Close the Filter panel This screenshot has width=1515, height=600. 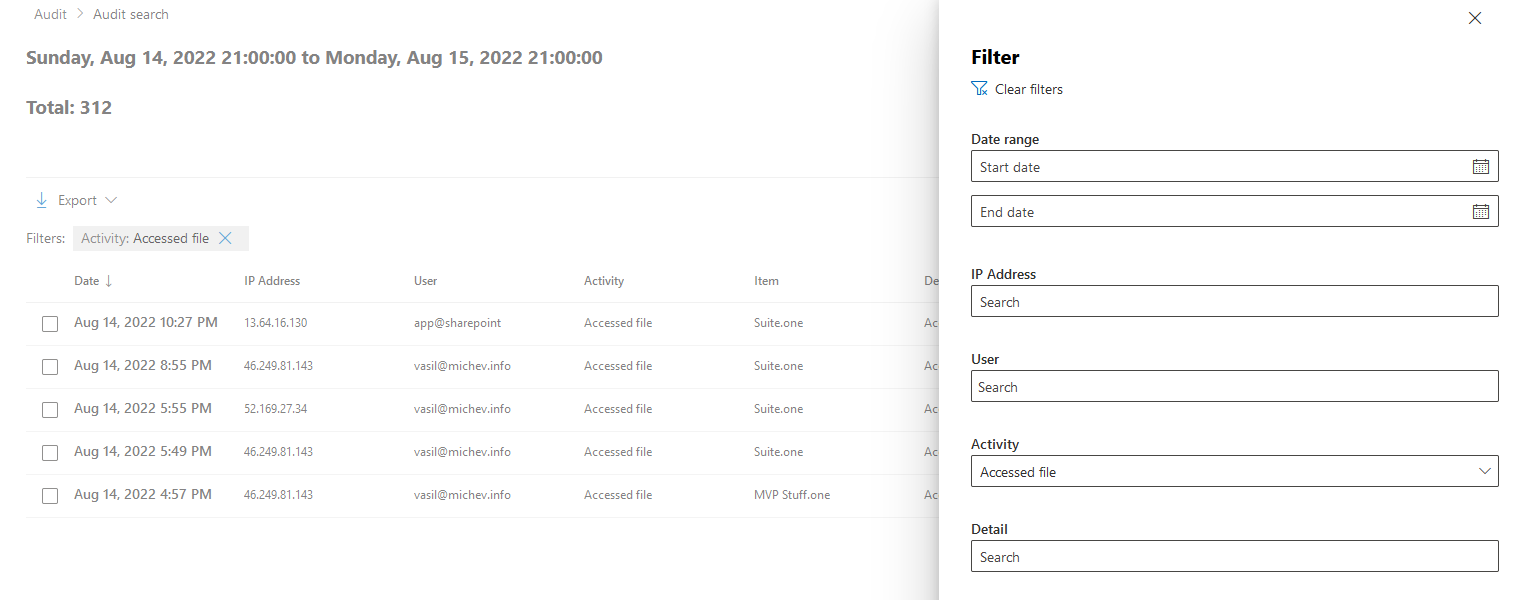(x=1474, y=18)
